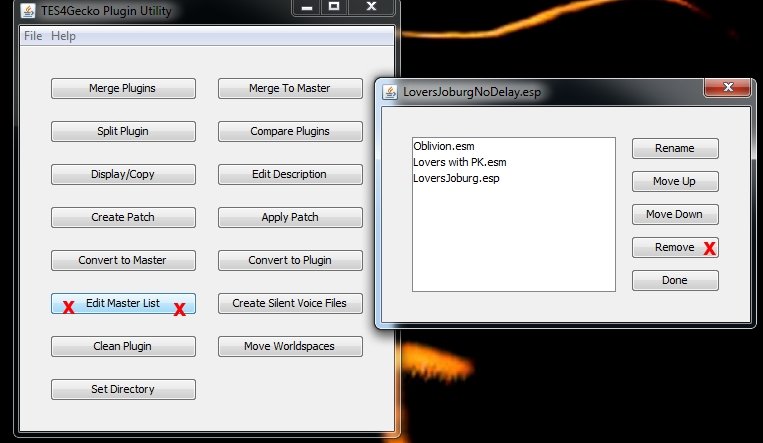Click the Java icon in TES4Gecko title bar

pos(28,11)
